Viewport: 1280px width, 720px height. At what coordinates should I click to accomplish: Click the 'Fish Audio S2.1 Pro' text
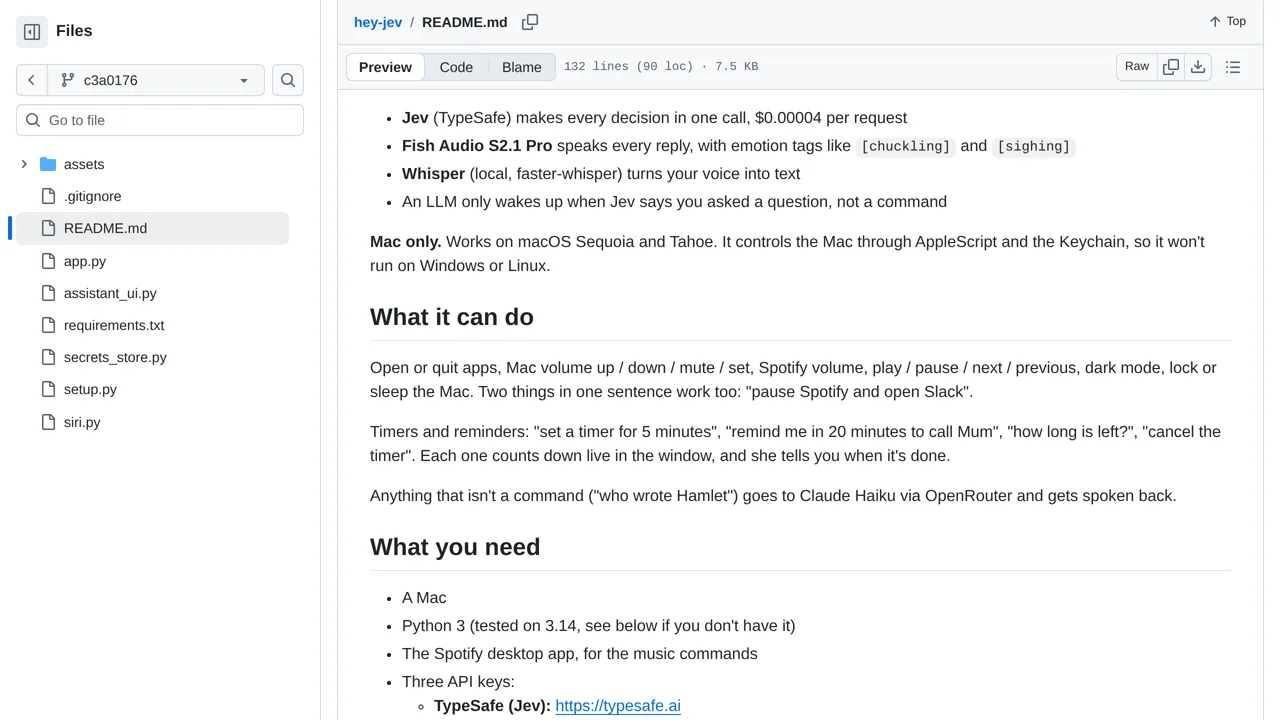point(477,146)
